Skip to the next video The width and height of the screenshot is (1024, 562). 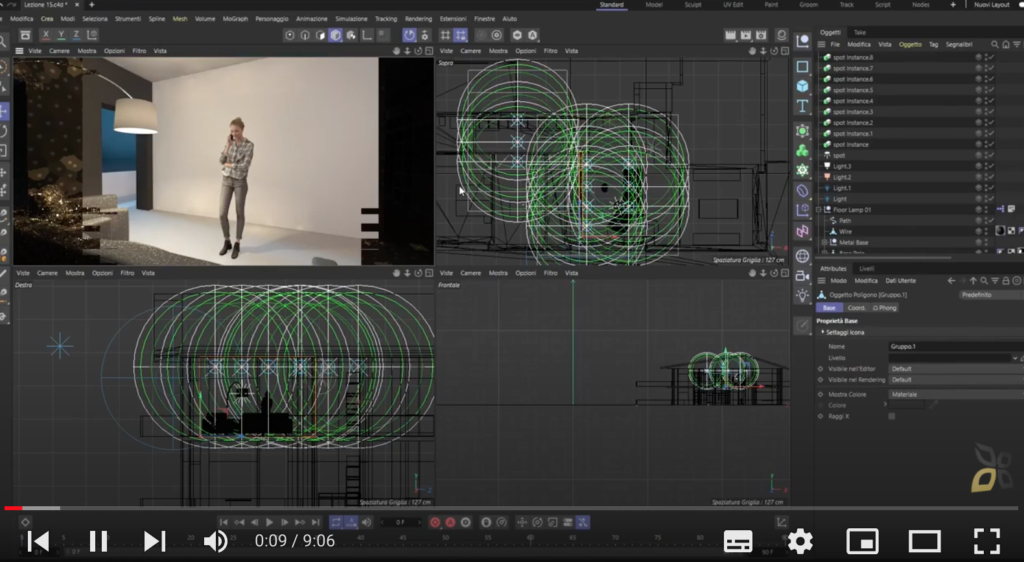[x=154, y=541]
